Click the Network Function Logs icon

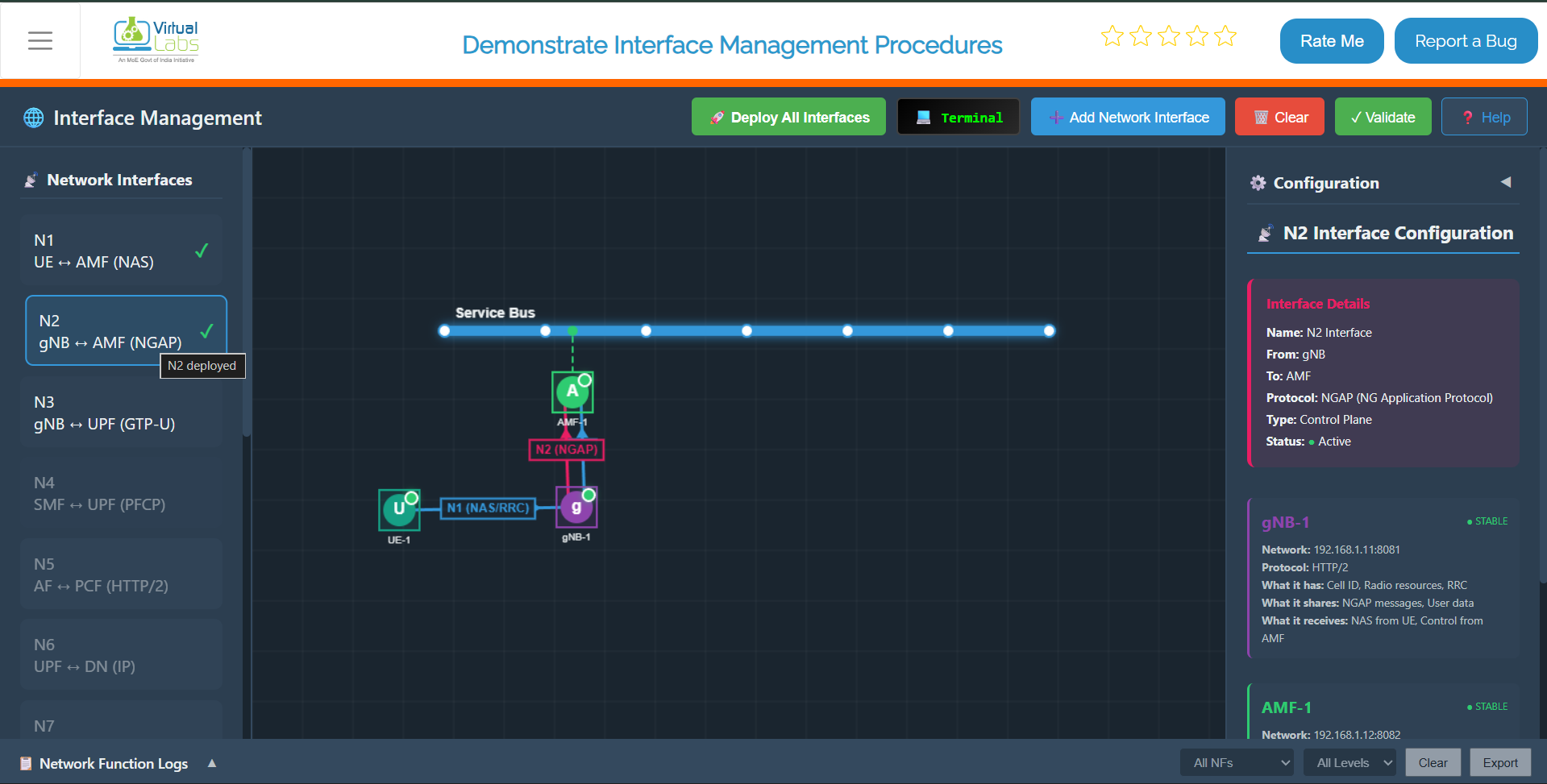[26, 763]
